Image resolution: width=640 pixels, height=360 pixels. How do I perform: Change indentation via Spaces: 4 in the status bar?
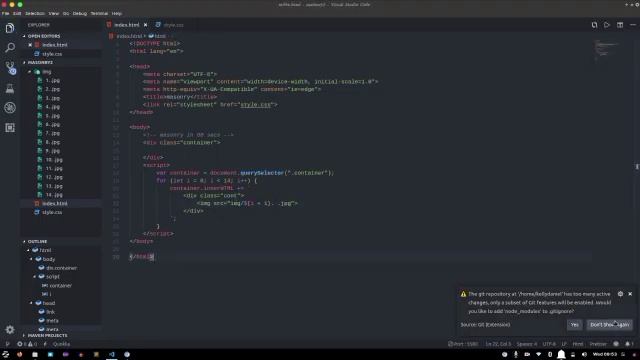tap(527, 344)
